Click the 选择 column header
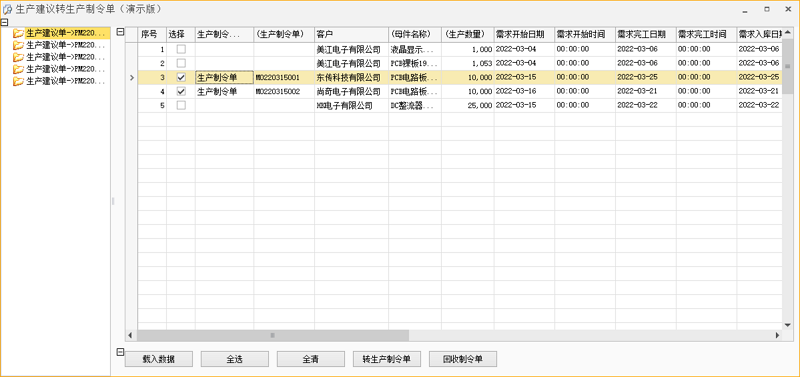The image size is (800, 377). tap(181, 35)
